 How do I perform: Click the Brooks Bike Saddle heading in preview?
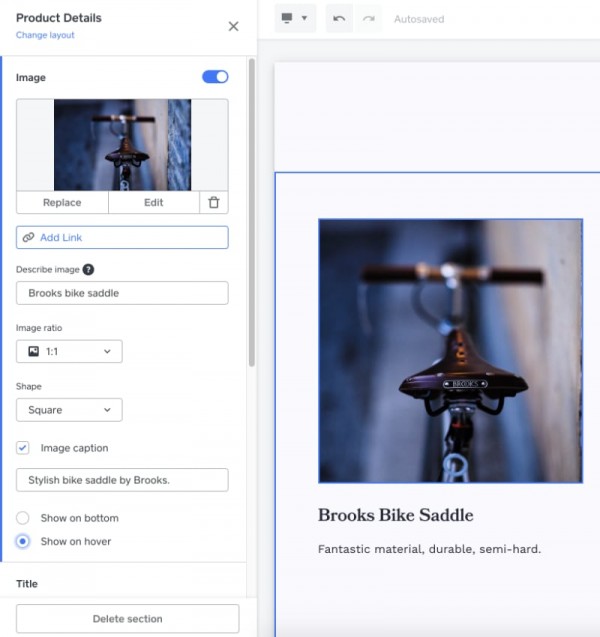pyautogui.click(x=396, y=515)
